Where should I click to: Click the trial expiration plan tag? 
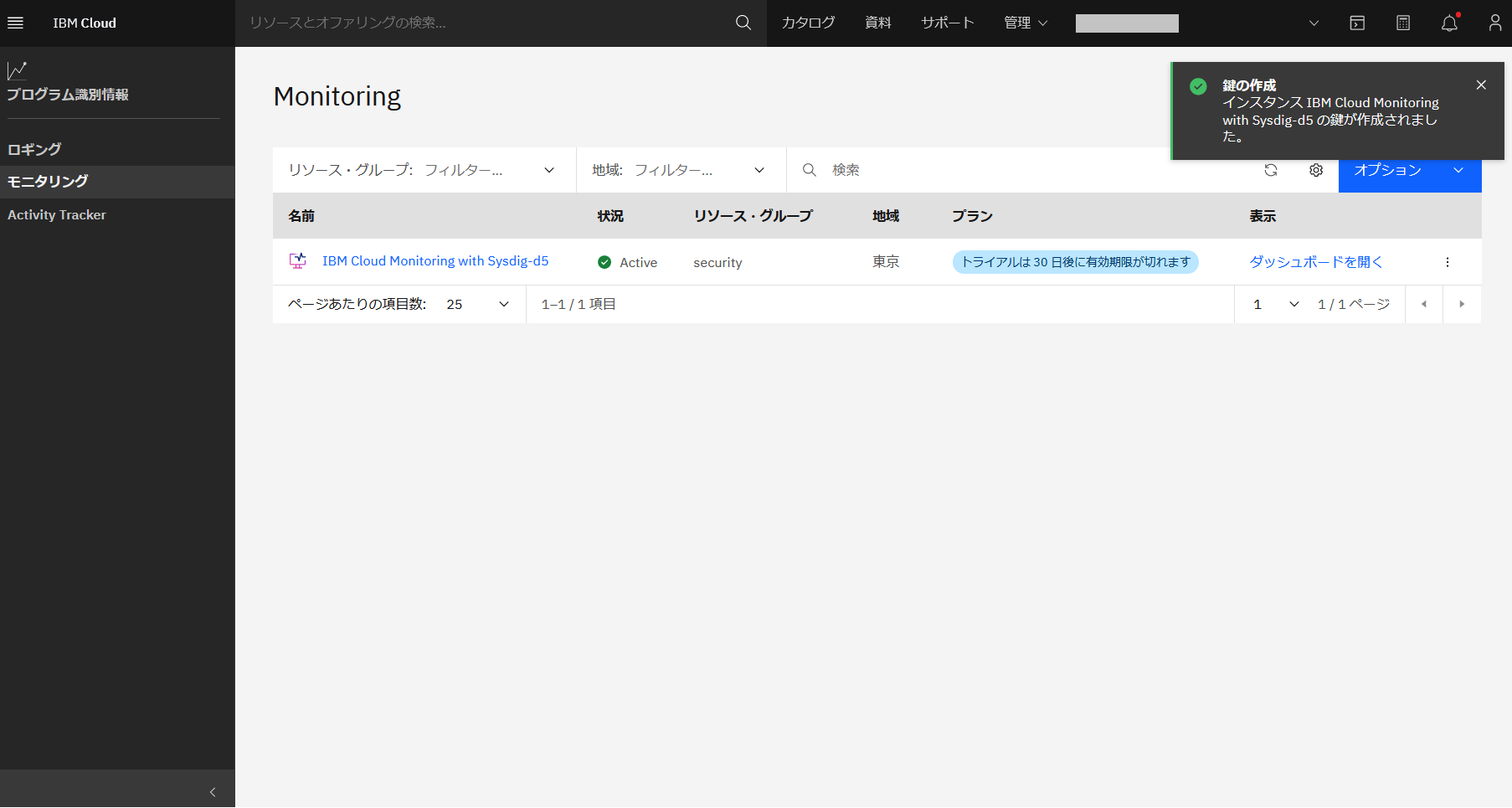coord(1076,262)
